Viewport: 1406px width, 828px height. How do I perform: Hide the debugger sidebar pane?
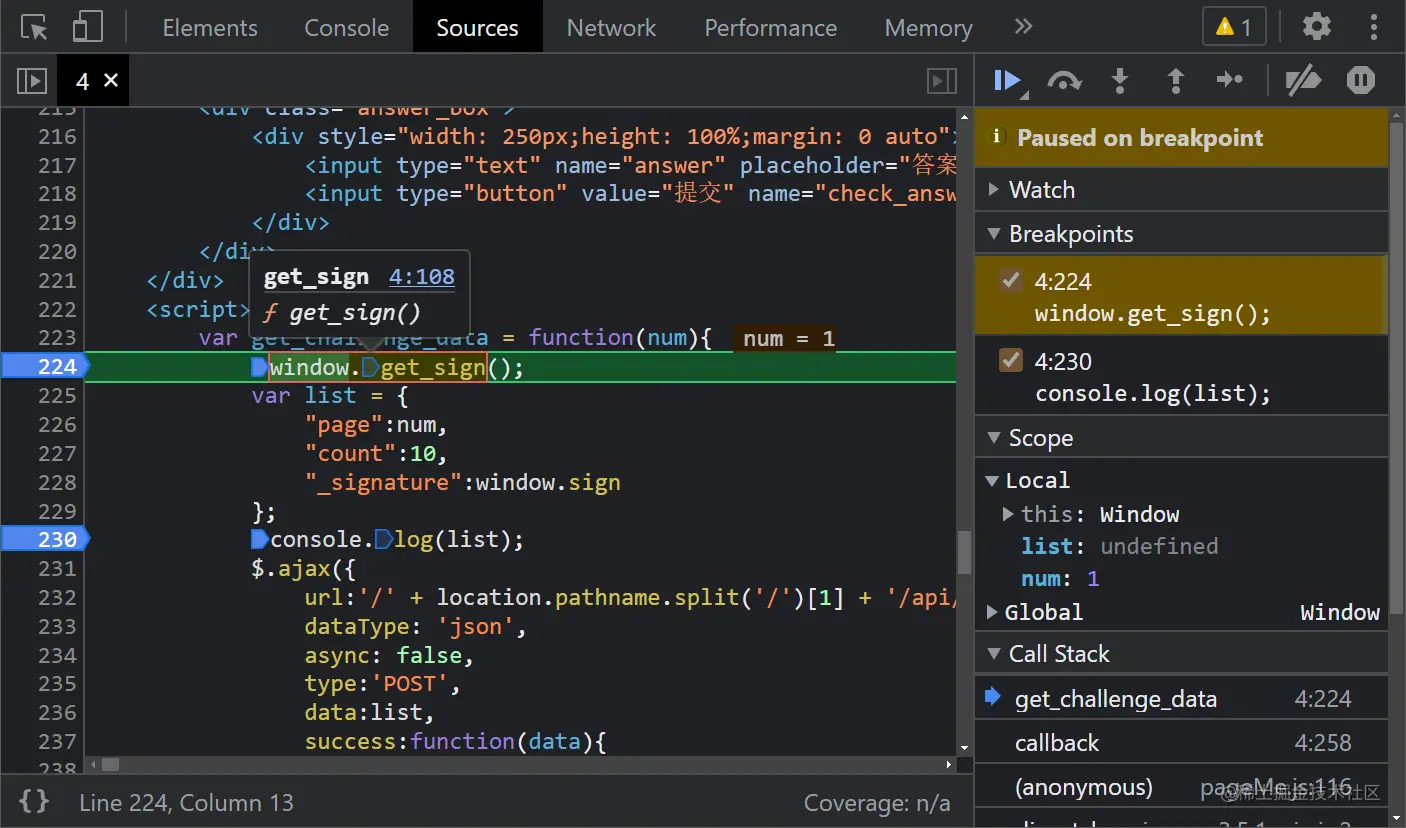click(942, 81)
